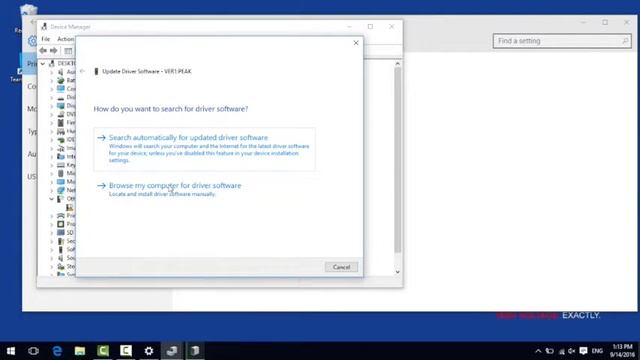640x360 pixels.
Task: Select the Imaging devices category icon
Action: [61, 148]
